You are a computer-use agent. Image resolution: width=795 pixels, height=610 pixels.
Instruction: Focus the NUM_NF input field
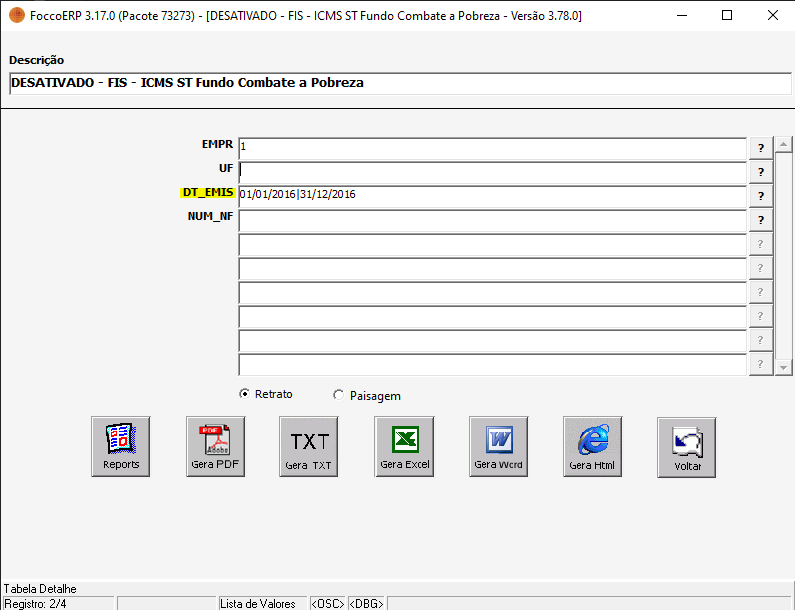click(492, 221)
